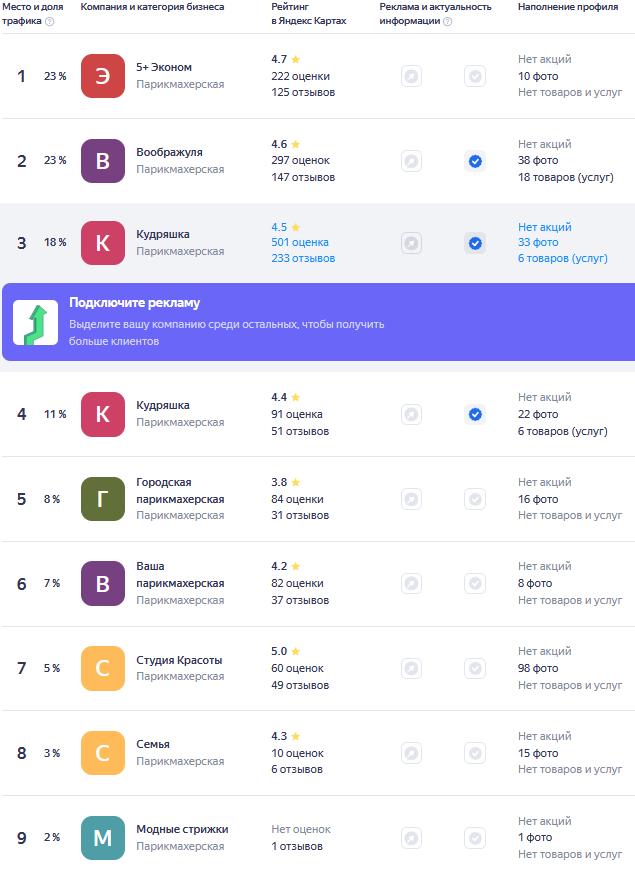Click the company name '5+ Эконом'
The width and height of the screenshot is (635, 870).
click(x=164, y=67)
